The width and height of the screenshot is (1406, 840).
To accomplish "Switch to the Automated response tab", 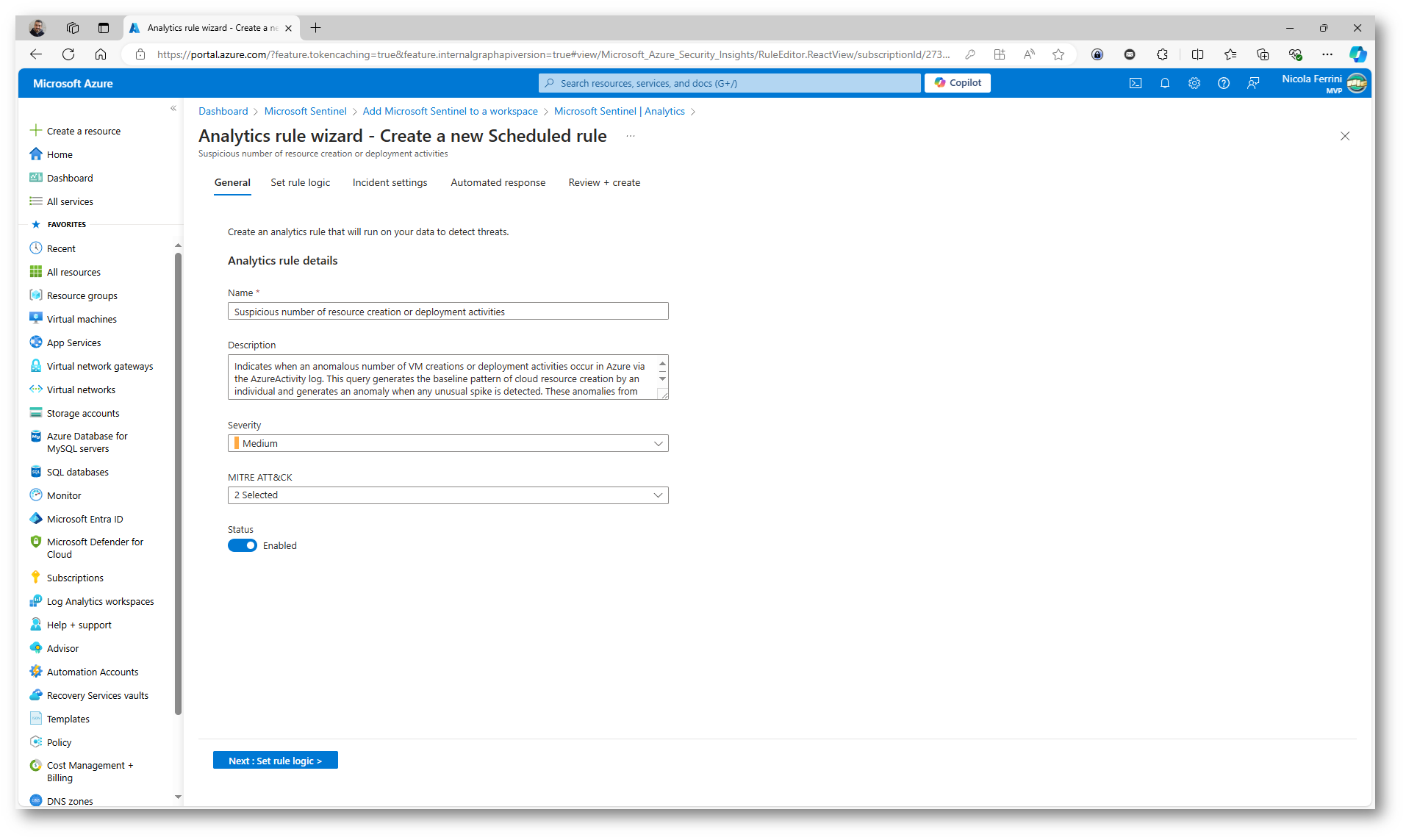I will point(498,182).
